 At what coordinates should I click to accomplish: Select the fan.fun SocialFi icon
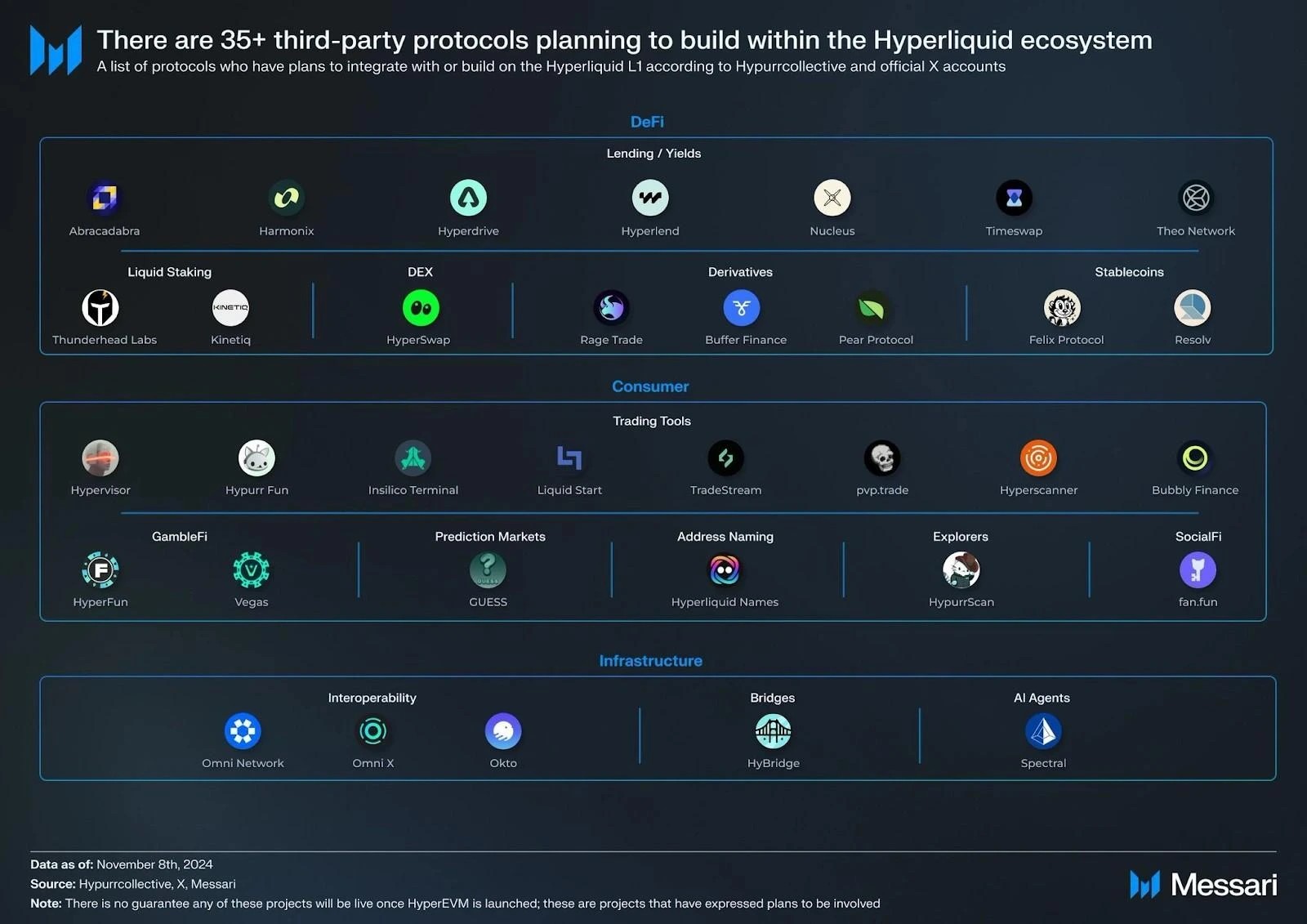point(1198,569)
